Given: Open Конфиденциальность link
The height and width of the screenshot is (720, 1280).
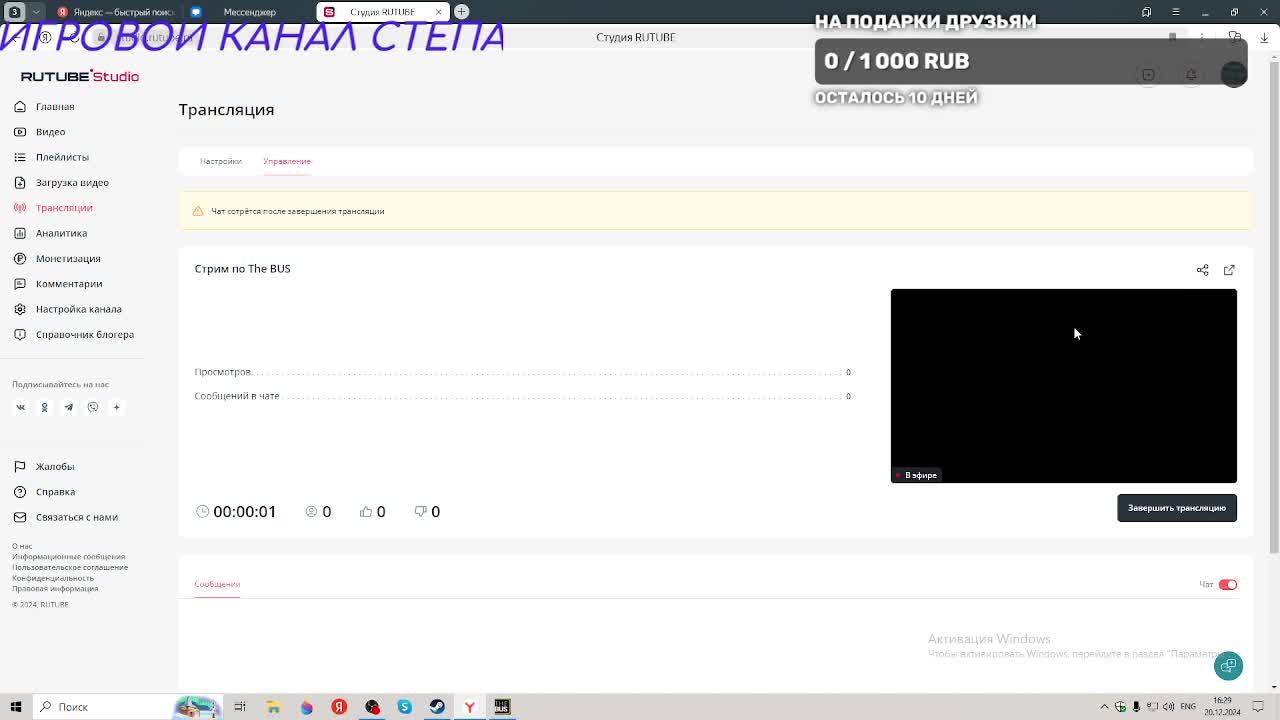Looking at the screenshot, I should (x=53, y=578).
